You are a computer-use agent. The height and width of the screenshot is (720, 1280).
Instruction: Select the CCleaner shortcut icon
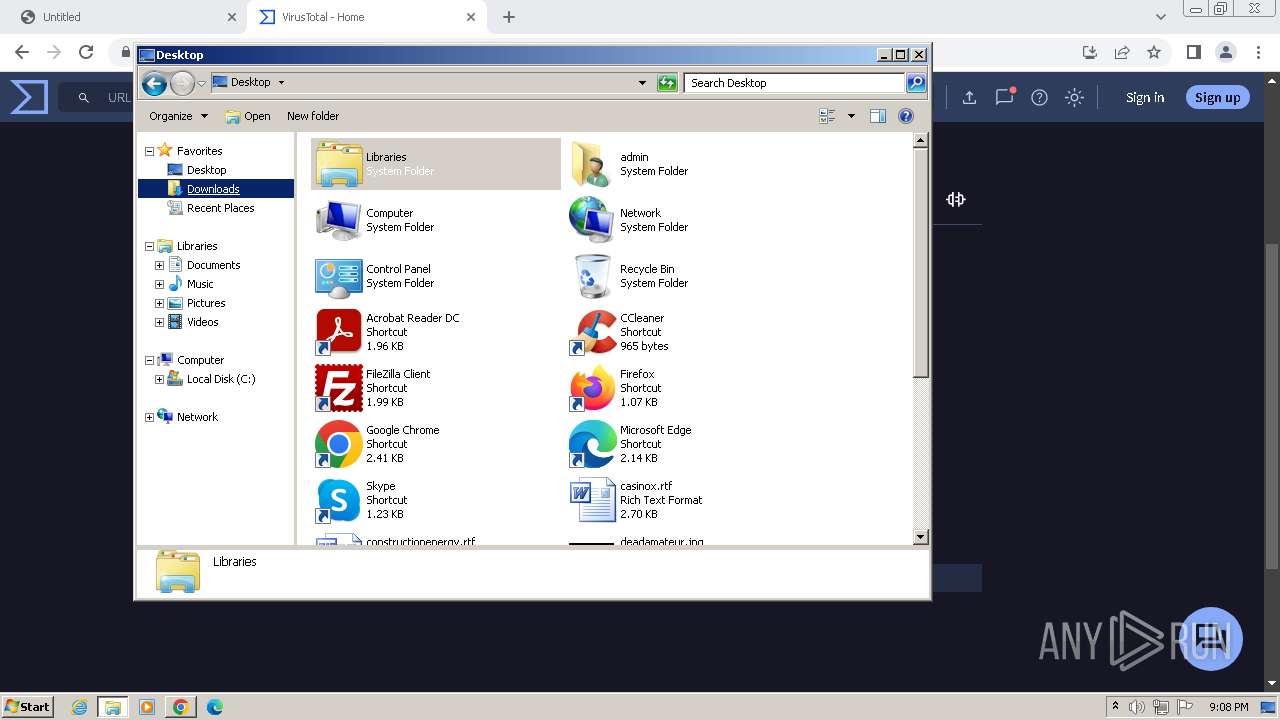(x=592, y=332)
